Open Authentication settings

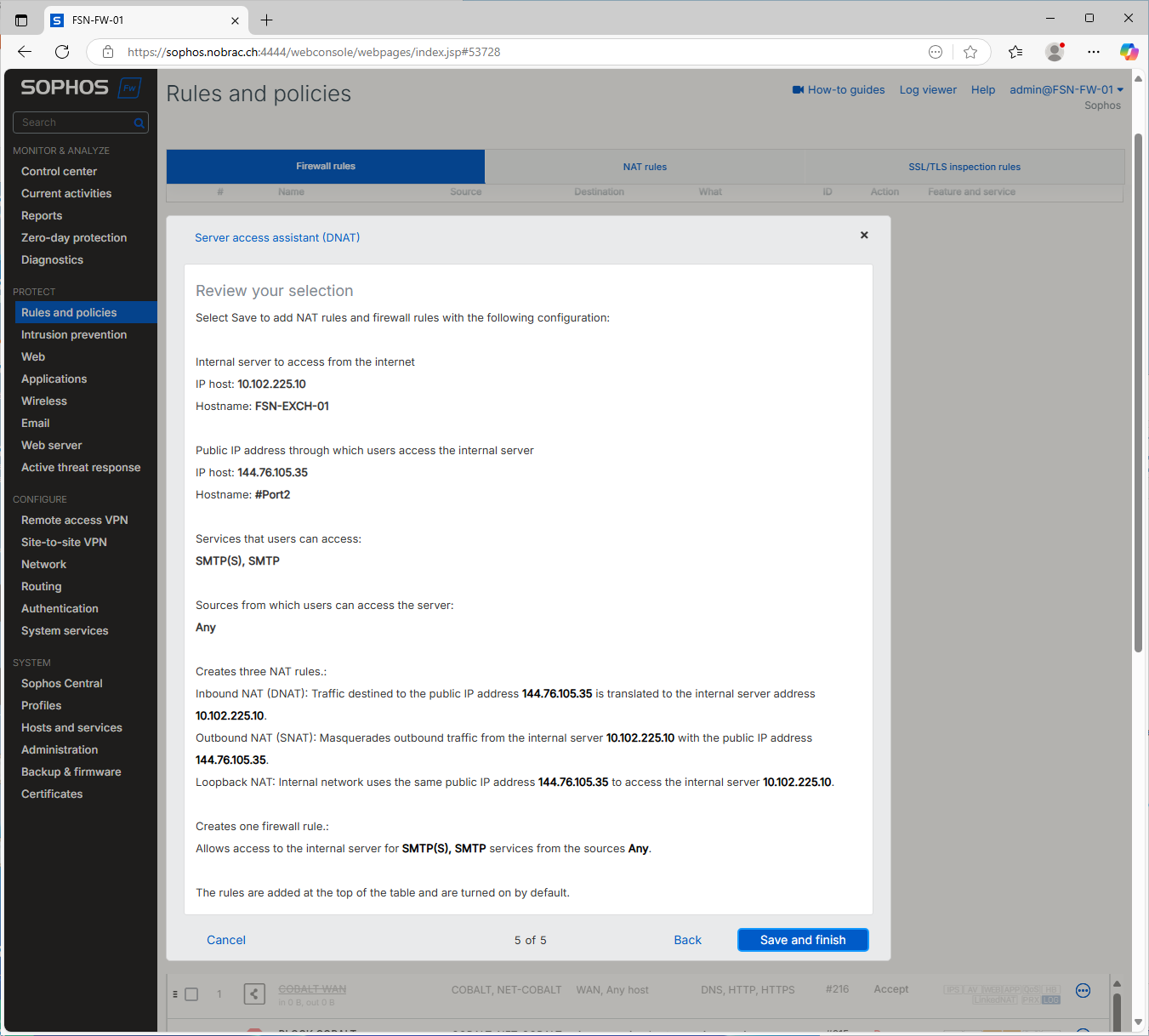coord(60,608)
